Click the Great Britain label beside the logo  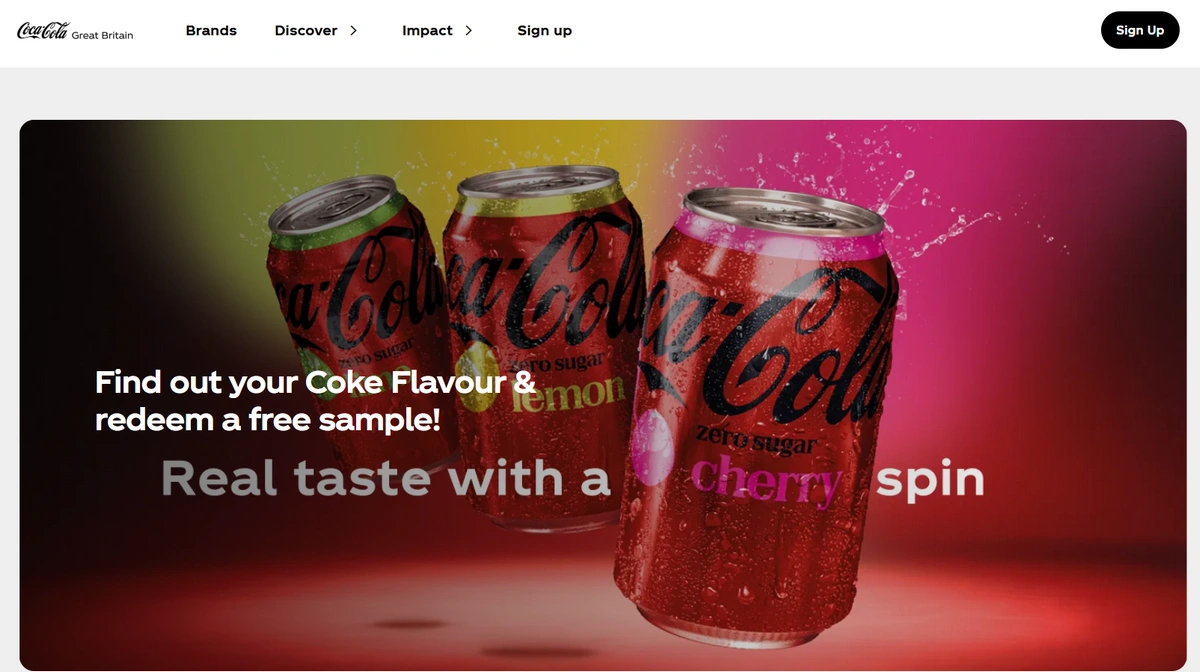[102, 35]
